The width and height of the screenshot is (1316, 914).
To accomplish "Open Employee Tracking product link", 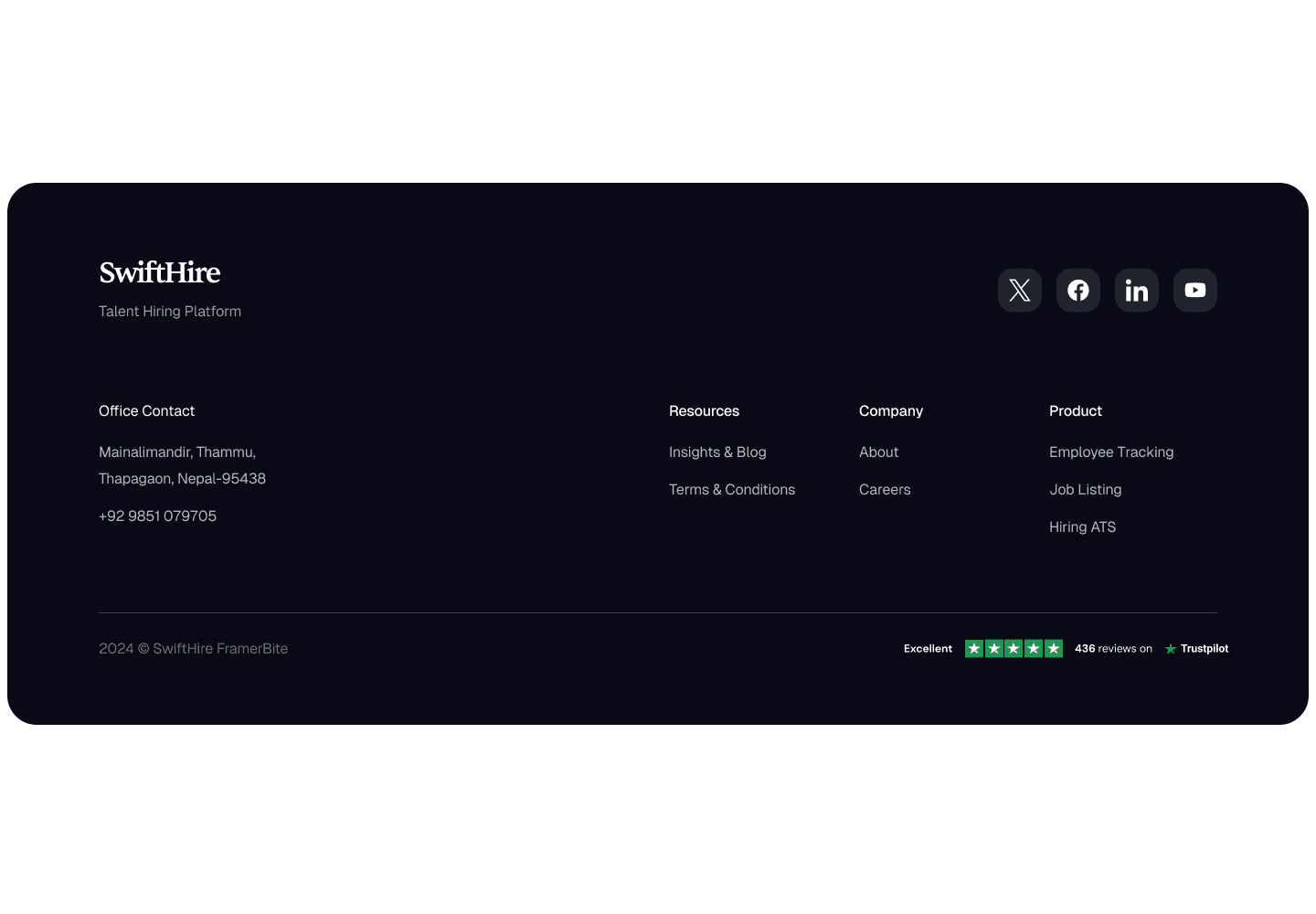I will (x=1111, y=452).
